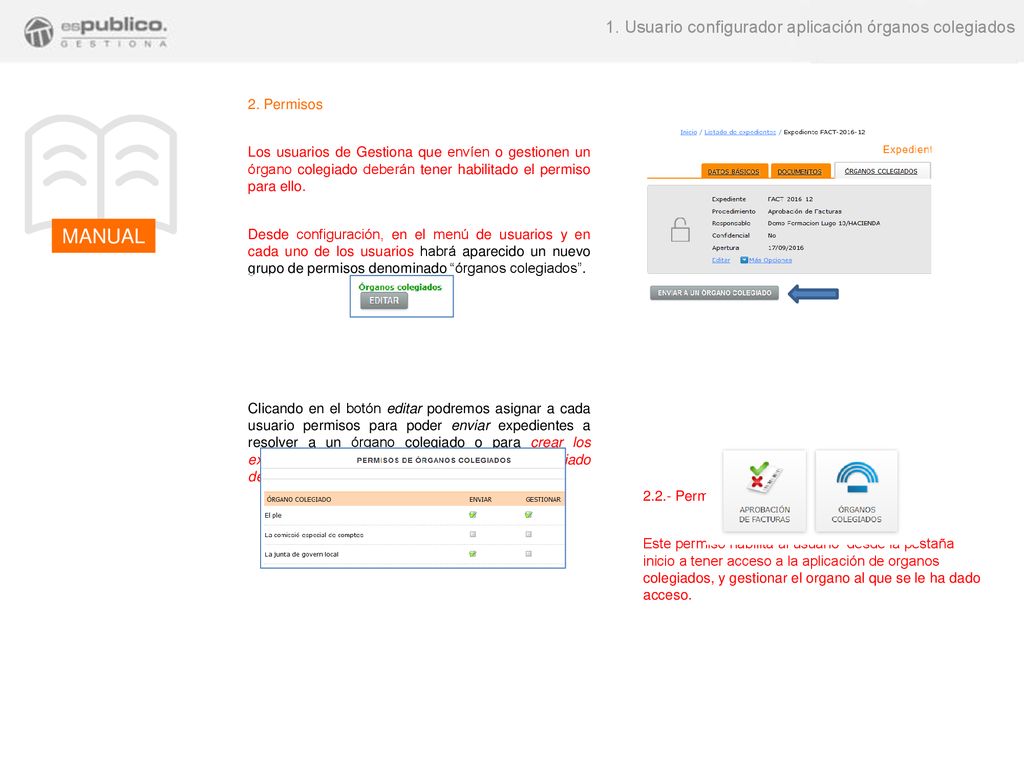Image resolution: width=1024 pixels, height=768 pixels.
Task: Click the orange MANUAL label
Action: [103, 236]
